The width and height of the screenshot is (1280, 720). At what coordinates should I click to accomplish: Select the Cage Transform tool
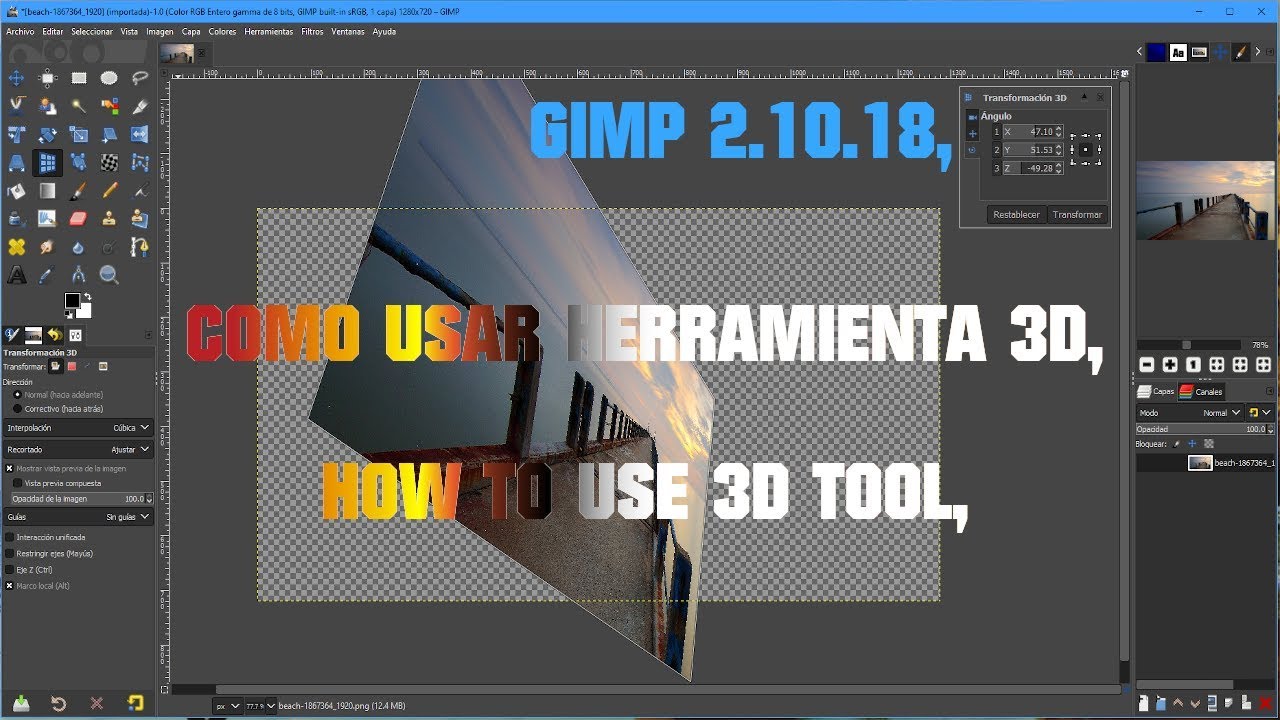coord(139,162)
